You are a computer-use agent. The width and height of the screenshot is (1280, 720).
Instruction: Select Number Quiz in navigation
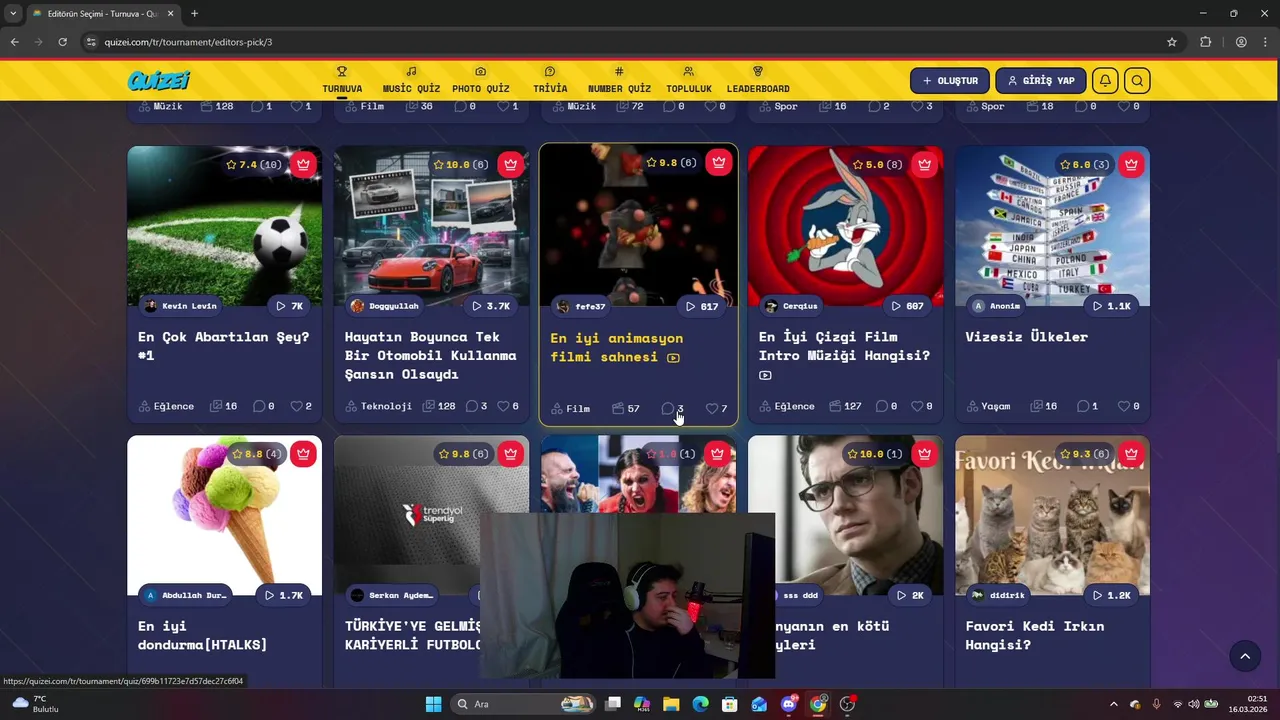click(x=619, y=80)
